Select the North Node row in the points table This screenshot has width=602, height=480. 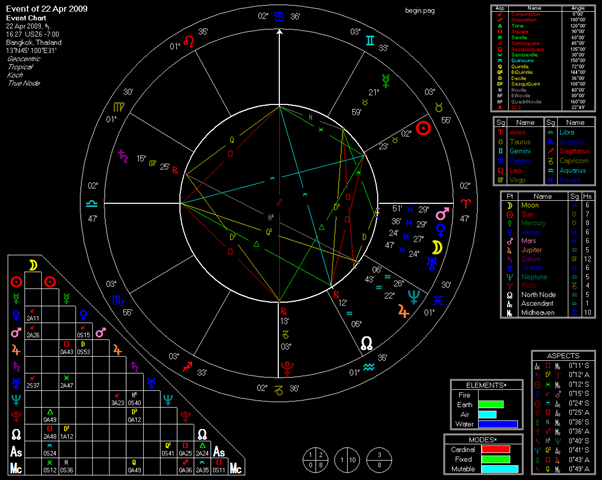[548, 295]
